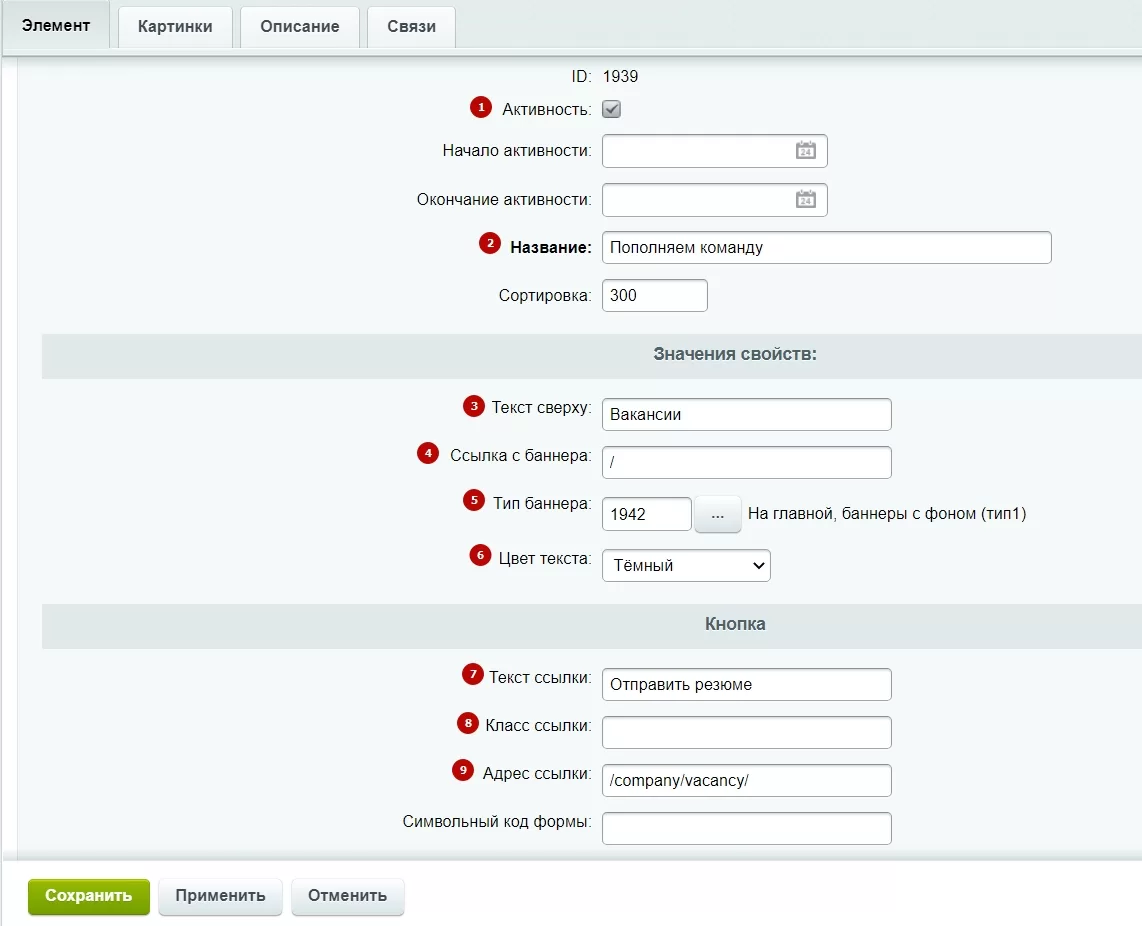Click red marker 1 near Активность
The width and height of the screenshot is (1142, 926).
coord(481,107)
